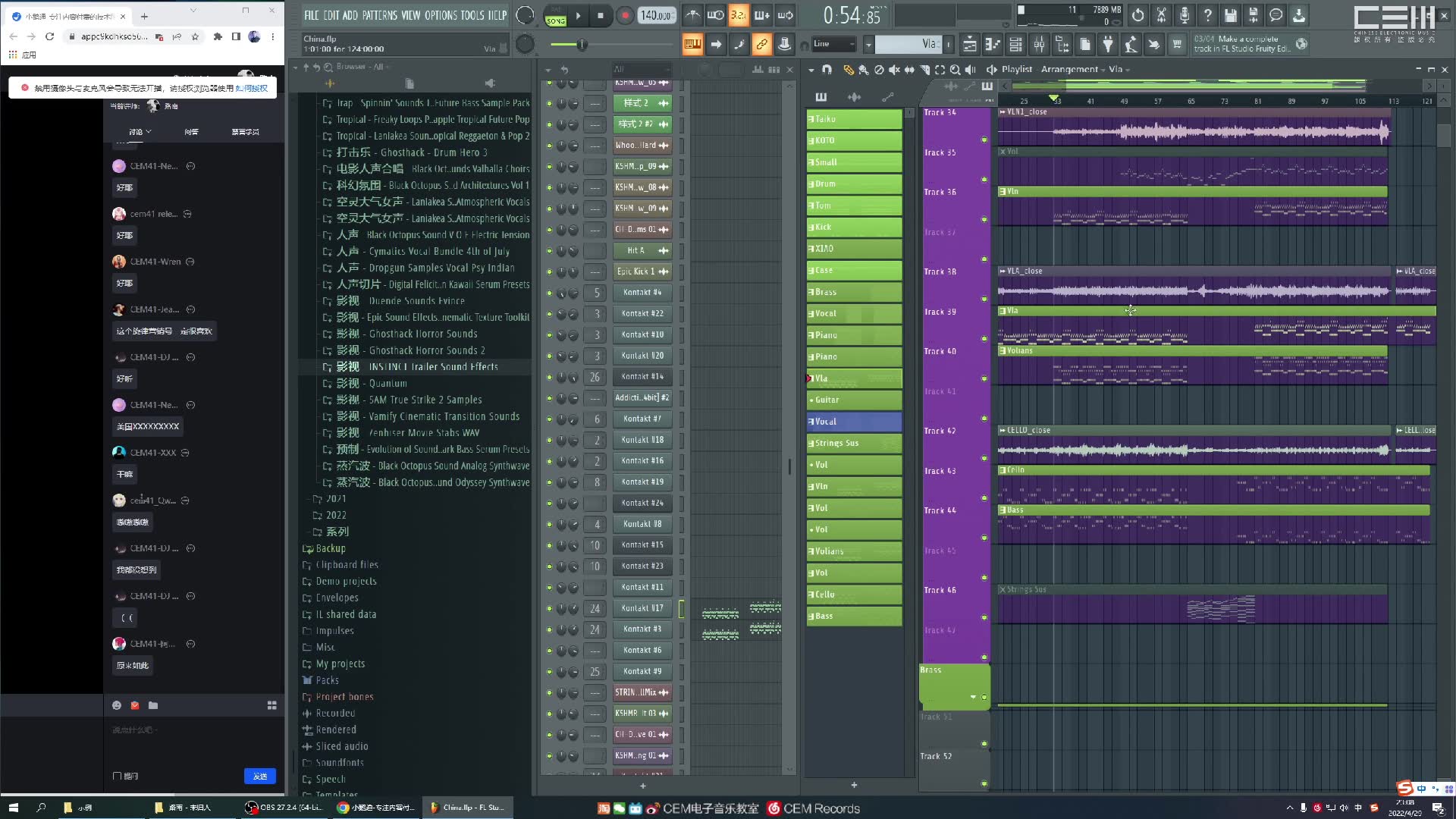Open the Piano roll view icon

pos(993,45)
